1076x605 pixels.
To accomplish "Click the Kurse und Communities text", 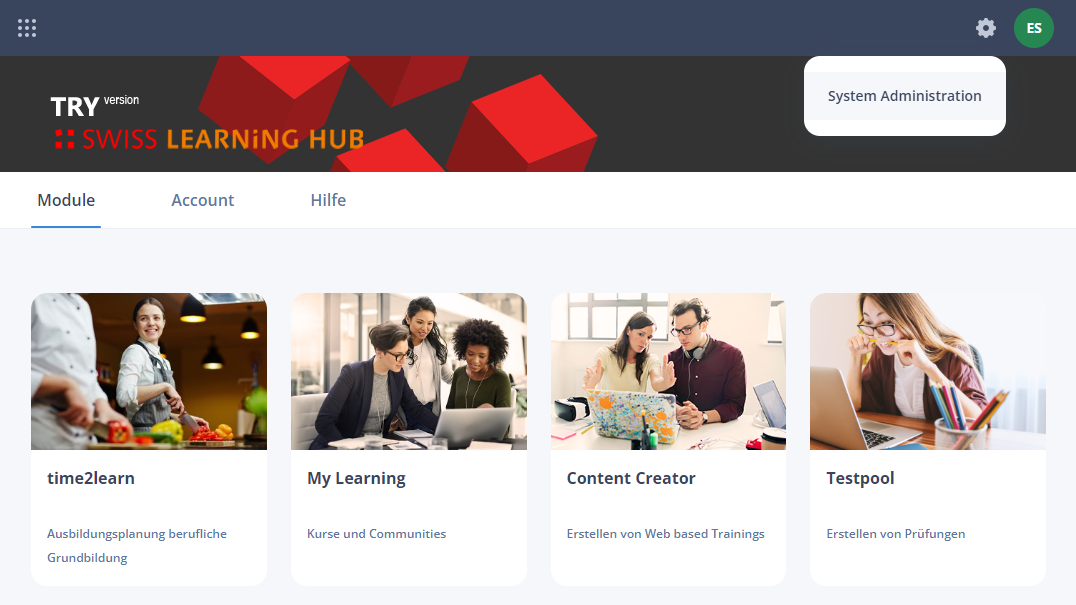I will (376, 534).
